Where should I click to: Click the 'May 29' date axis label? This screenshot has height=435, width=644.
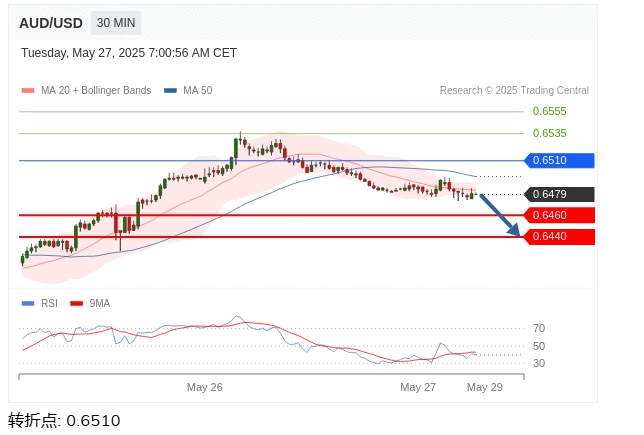click(x=485, y=387)
